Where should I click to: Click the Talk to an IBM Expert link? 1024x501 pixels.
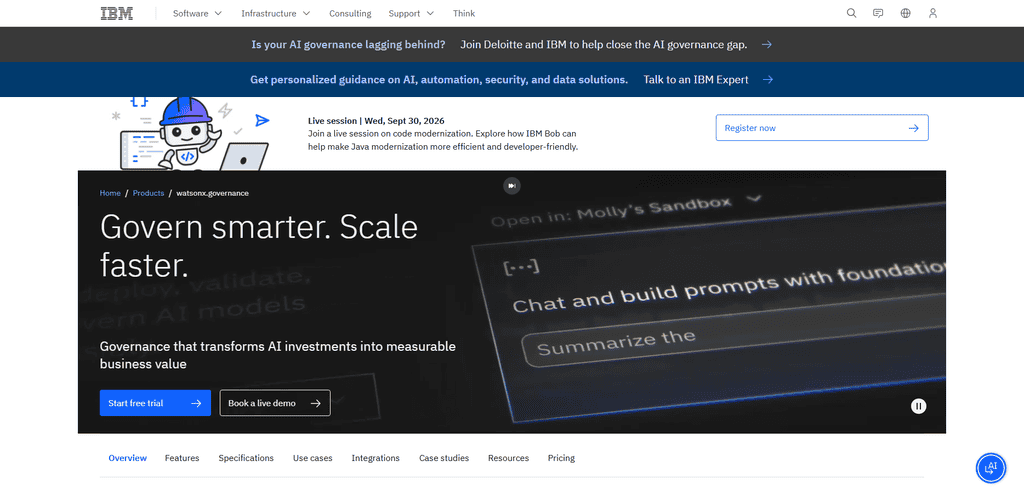click(x=696, y=80)
